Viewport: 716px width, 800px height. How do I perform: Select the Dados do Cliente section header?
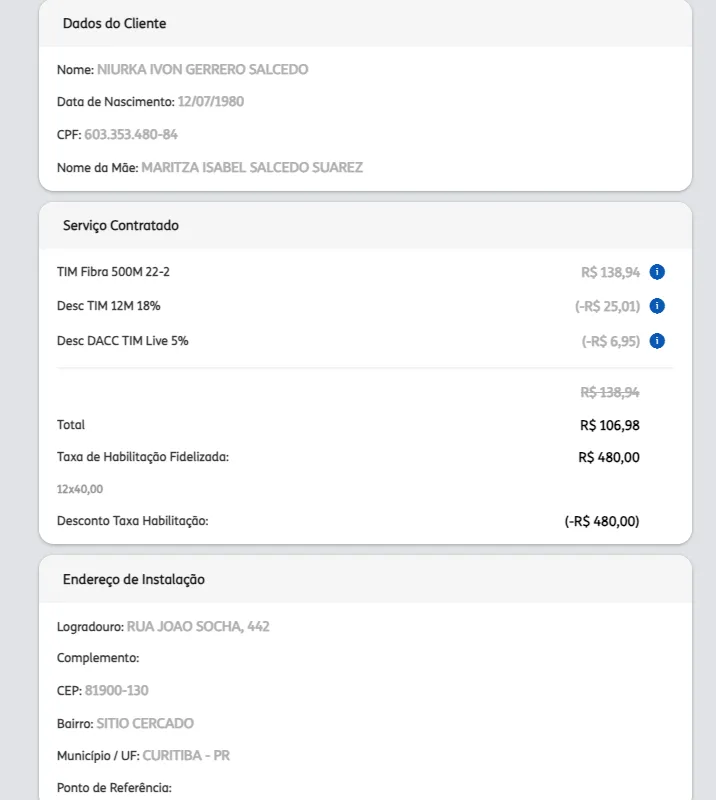point(115,23)
